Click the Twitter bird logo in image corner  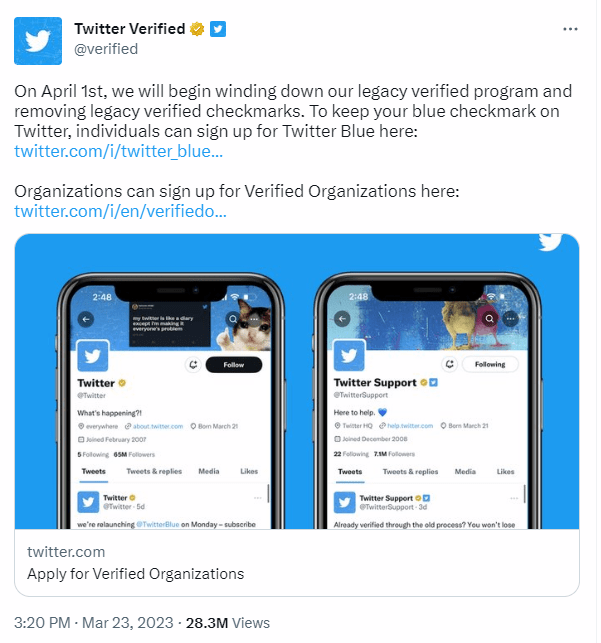pos(551,243)
